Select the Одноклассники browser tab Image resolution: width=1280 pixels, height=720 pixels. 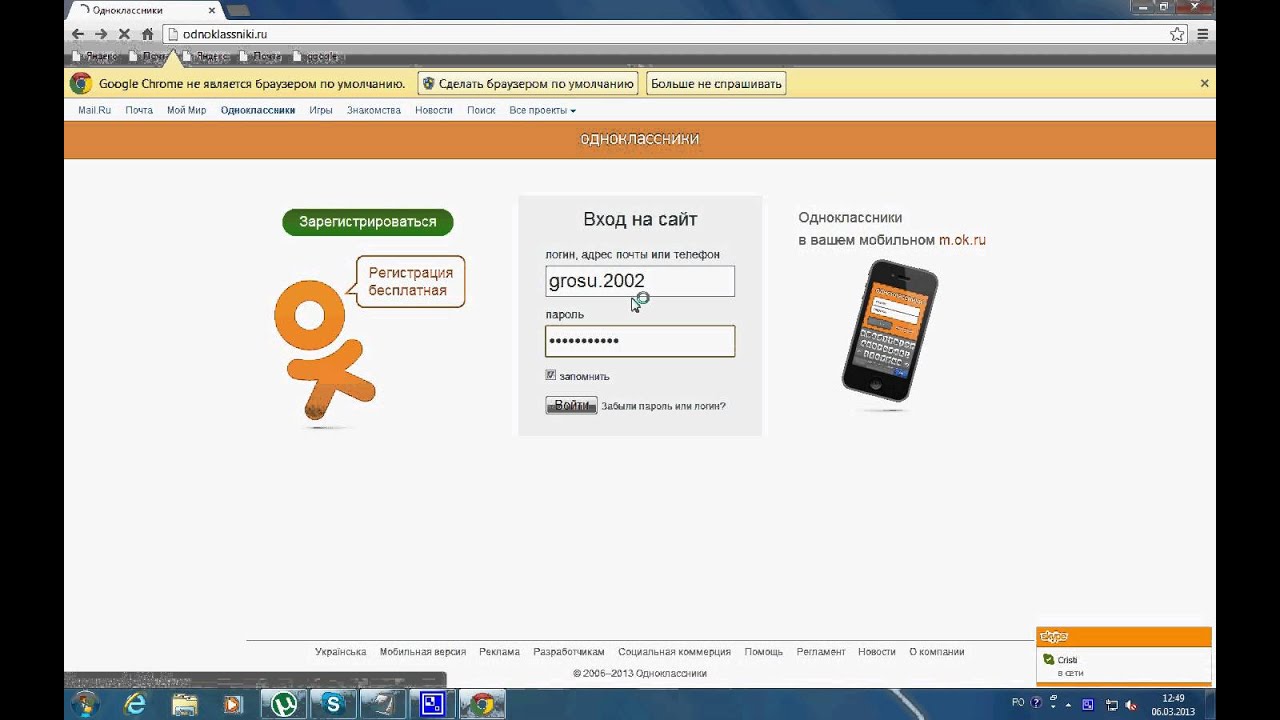point(145,10)
